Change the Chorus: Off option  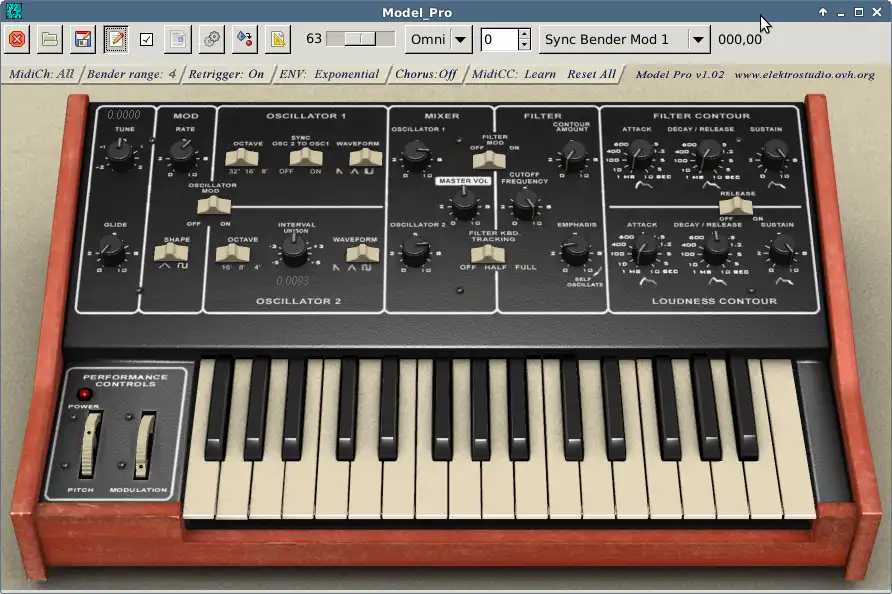pos(426,75)
